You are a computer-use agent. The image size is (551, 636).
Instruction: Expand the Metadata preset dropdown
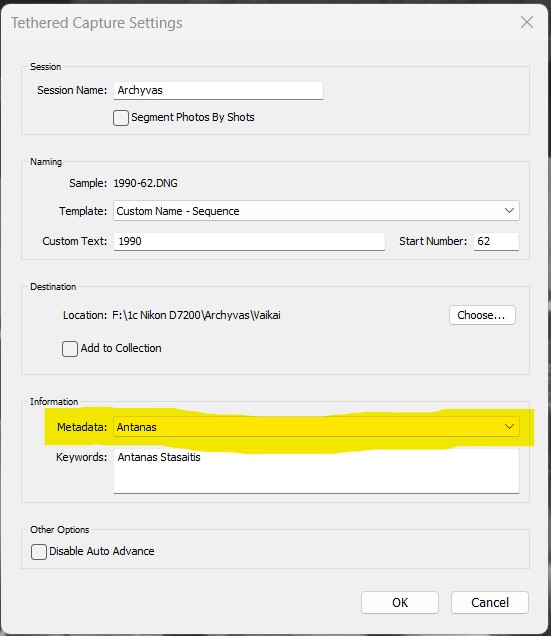point(316,427)
